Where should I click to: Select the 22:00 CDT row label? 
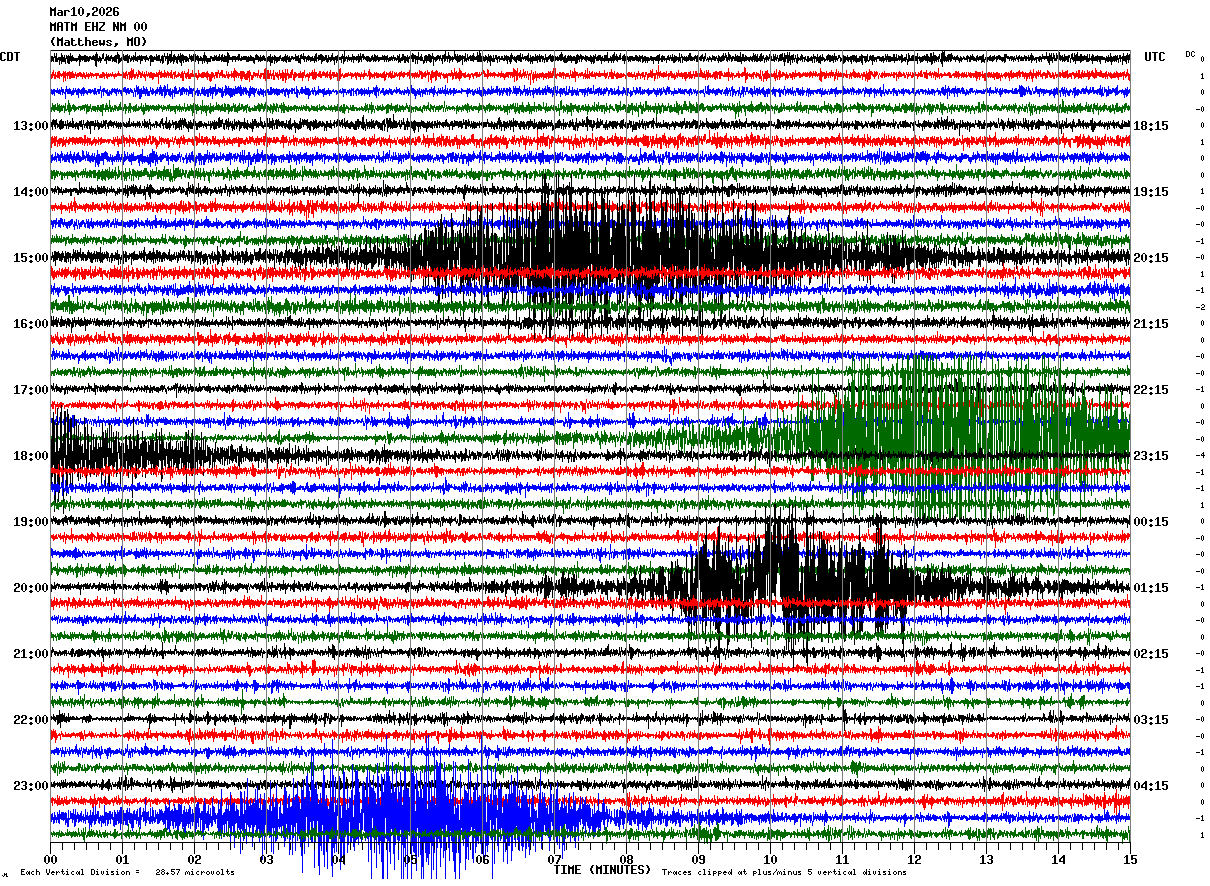[31, 720]
